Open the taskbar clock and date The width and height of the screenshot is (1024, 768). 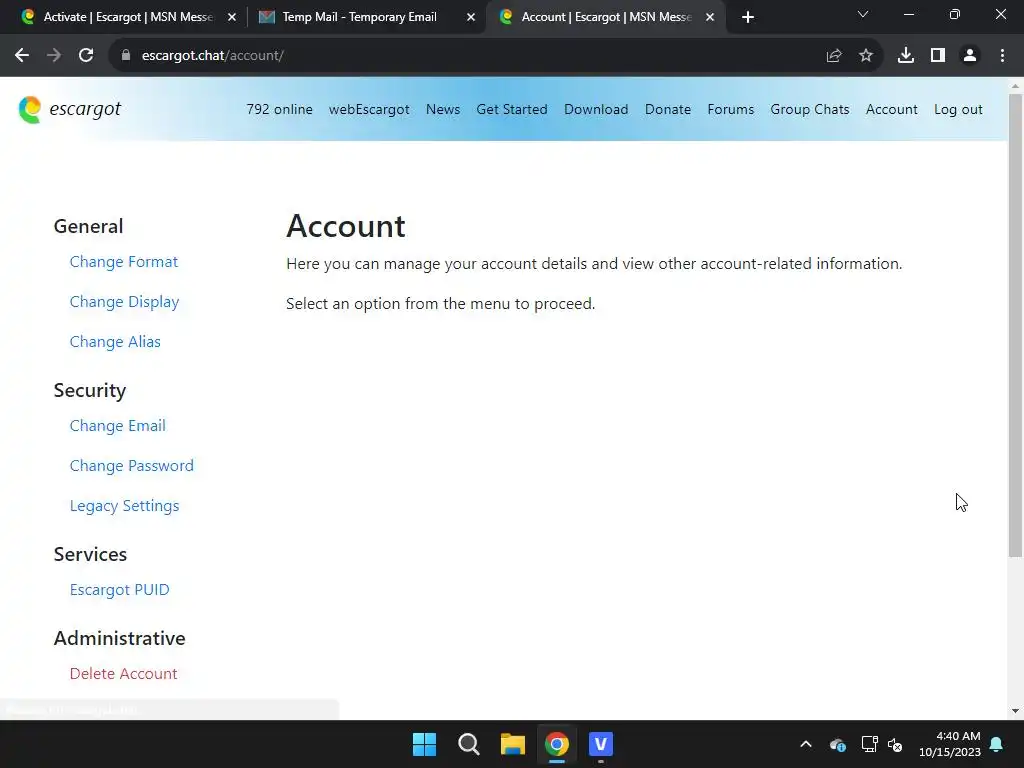coord(950,744)
